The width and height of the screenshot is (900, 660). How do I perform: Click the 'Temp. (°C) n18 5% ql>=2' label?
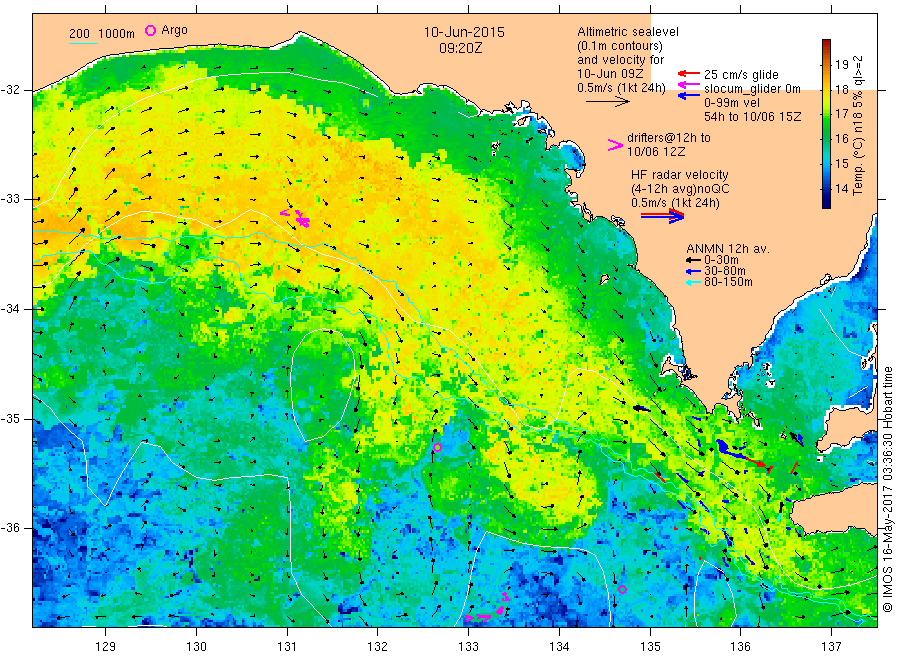click(858, 126)
